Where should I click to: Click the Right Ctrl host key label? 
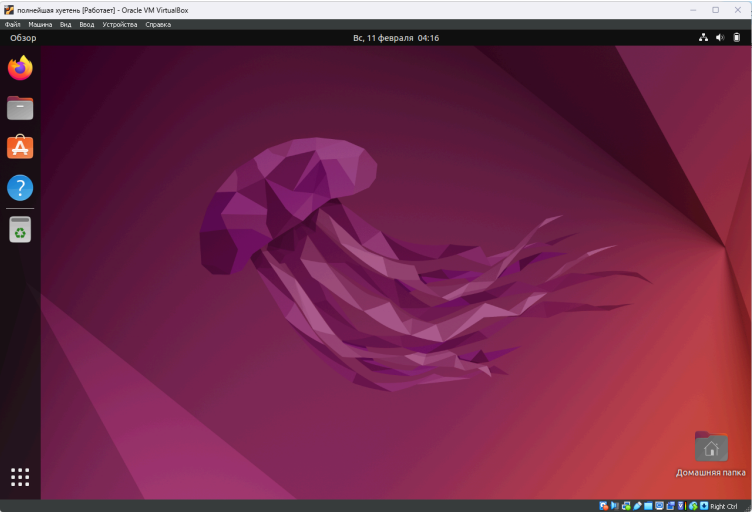click(724, 506)
